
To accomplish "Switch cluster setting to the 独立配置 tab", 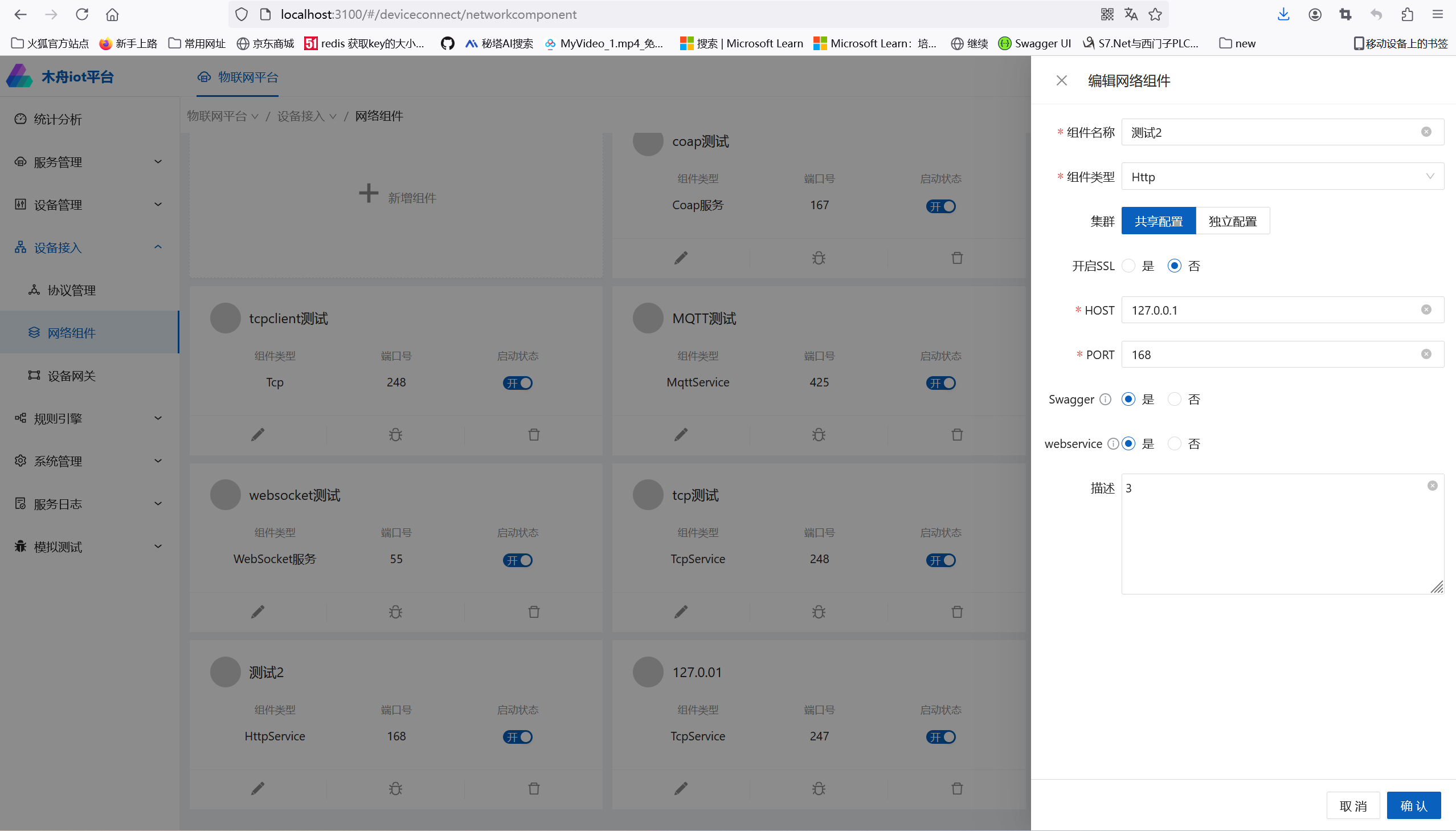I will [x=1233, y=221].
